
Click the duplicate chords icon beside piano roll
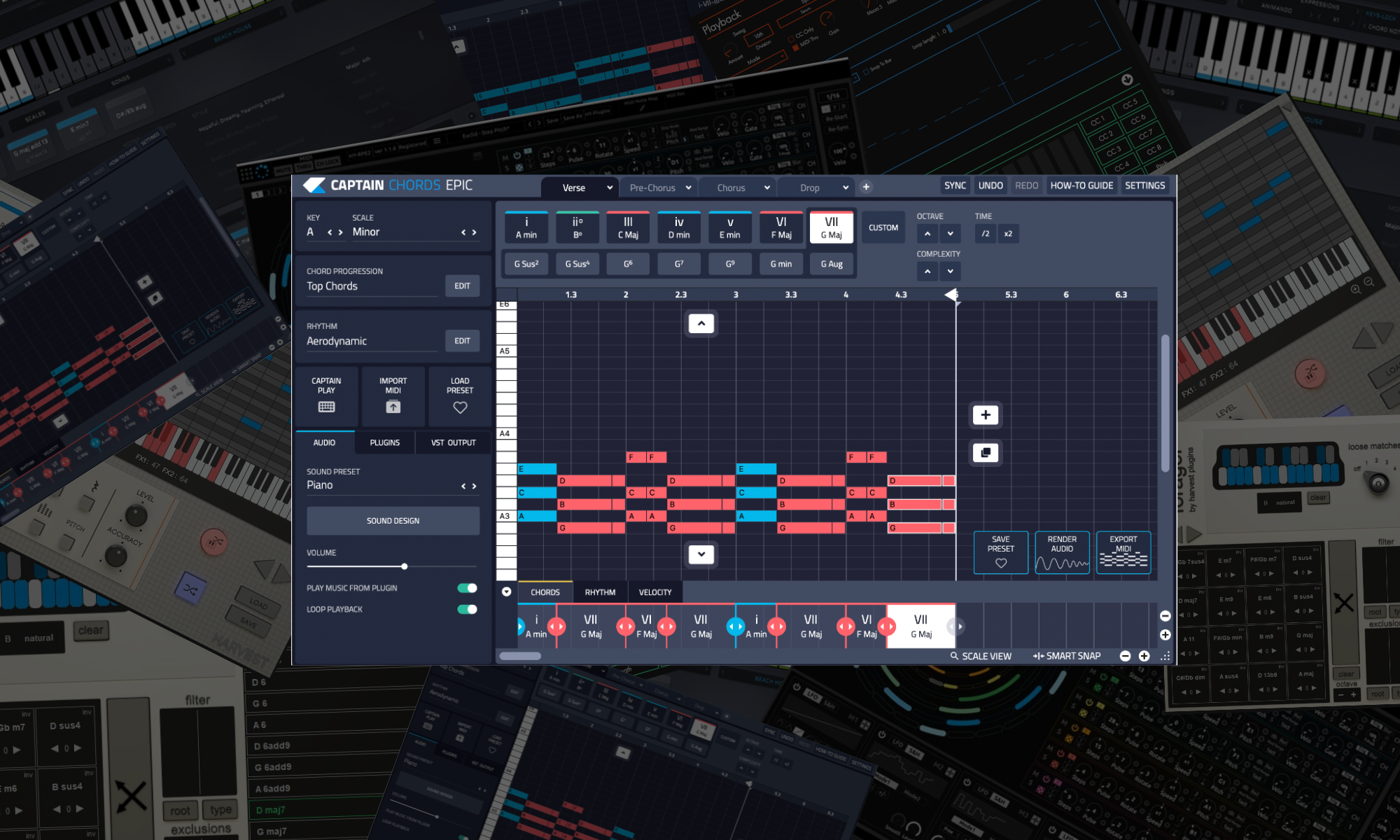click(x=986, y=453)
